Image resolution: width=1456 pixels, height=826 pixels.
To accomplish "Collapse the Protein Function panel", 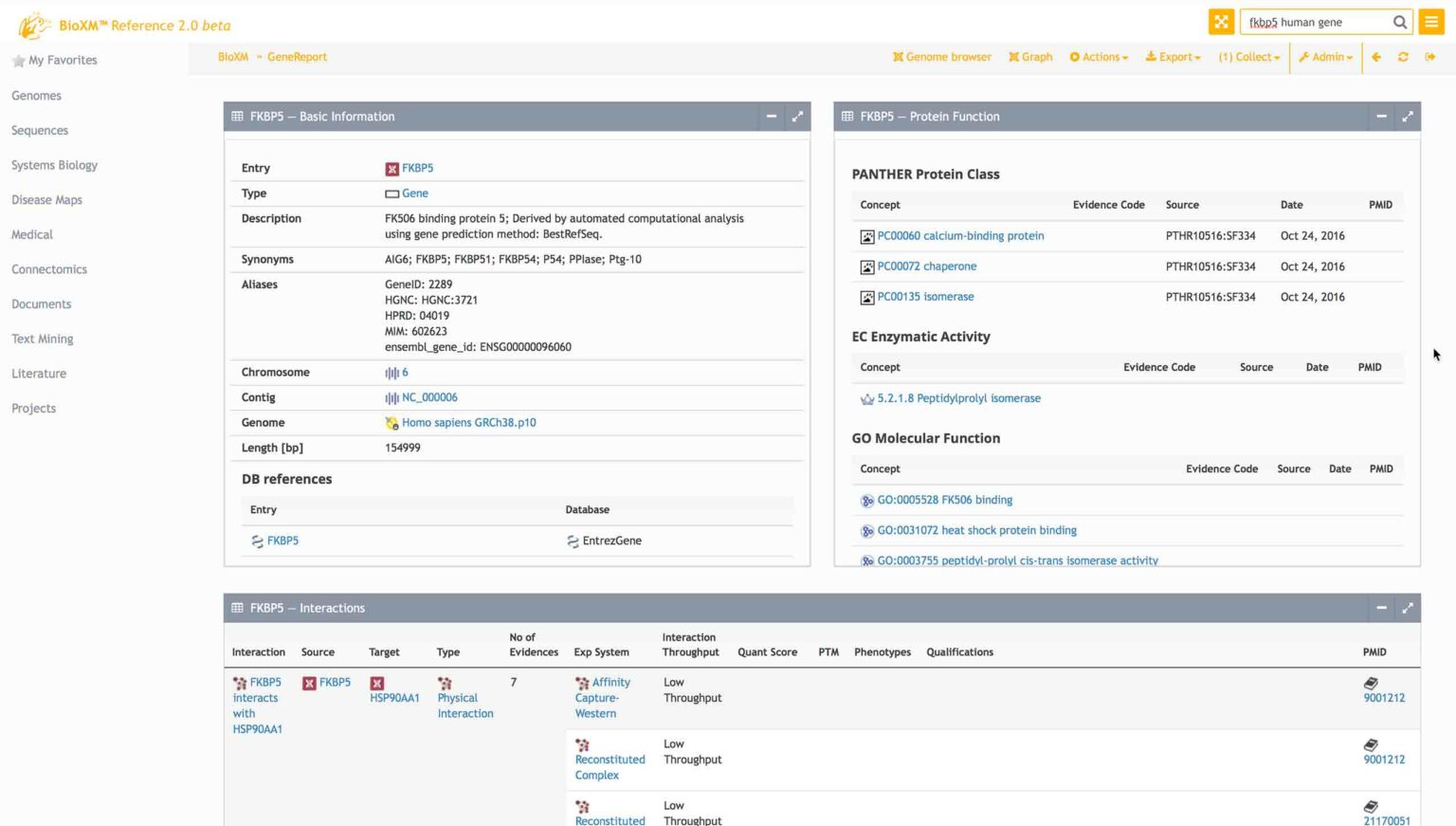I will pyautogui.click(x=1381, y=116).
